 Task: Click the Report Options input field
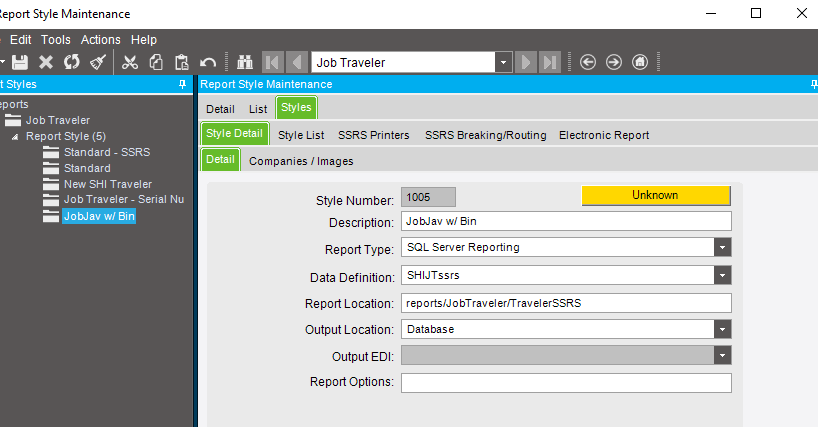pos(566,382)
